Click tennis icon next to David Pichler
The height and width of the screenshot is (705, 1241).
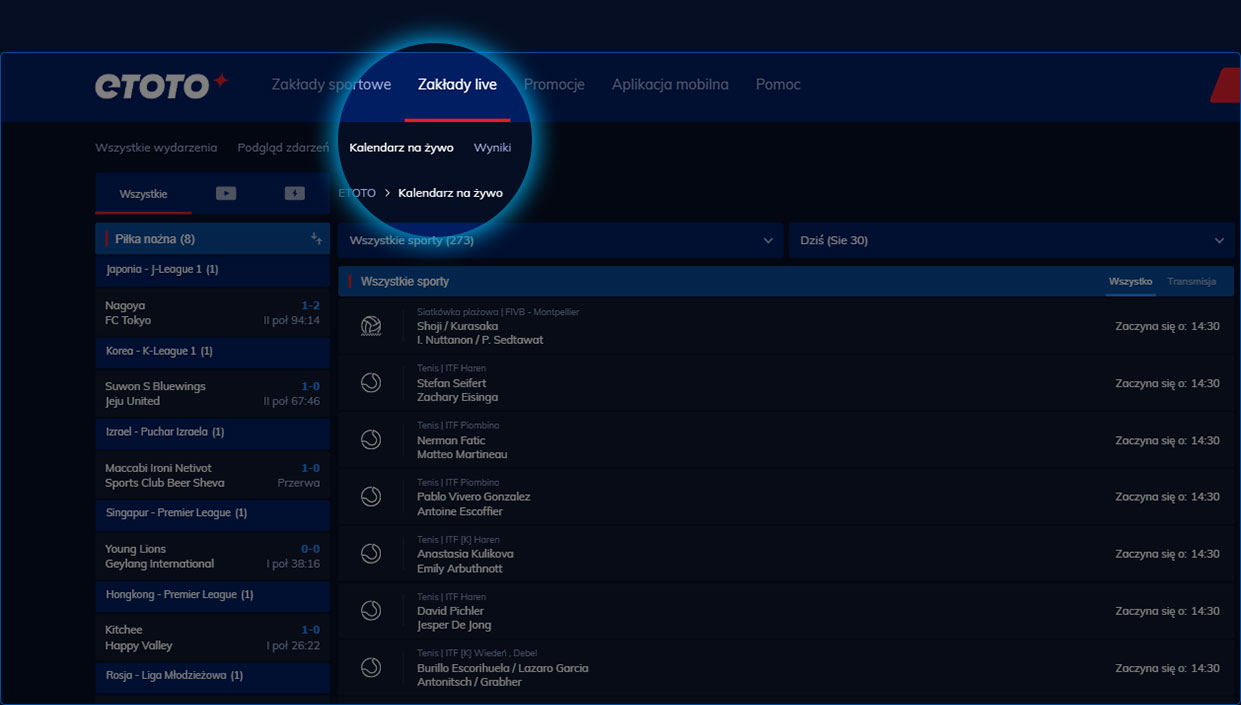tap(371, 610)
